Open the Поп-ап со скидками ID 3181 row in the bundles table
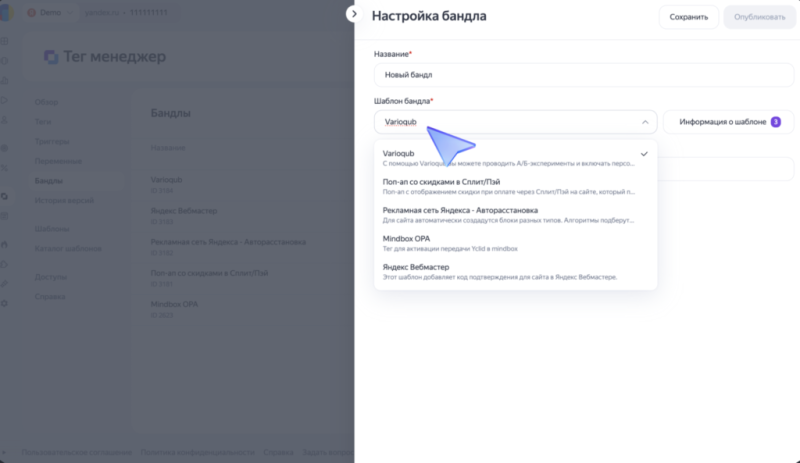The width and height of the screenshot is (800, 463). tap(244, 278)
